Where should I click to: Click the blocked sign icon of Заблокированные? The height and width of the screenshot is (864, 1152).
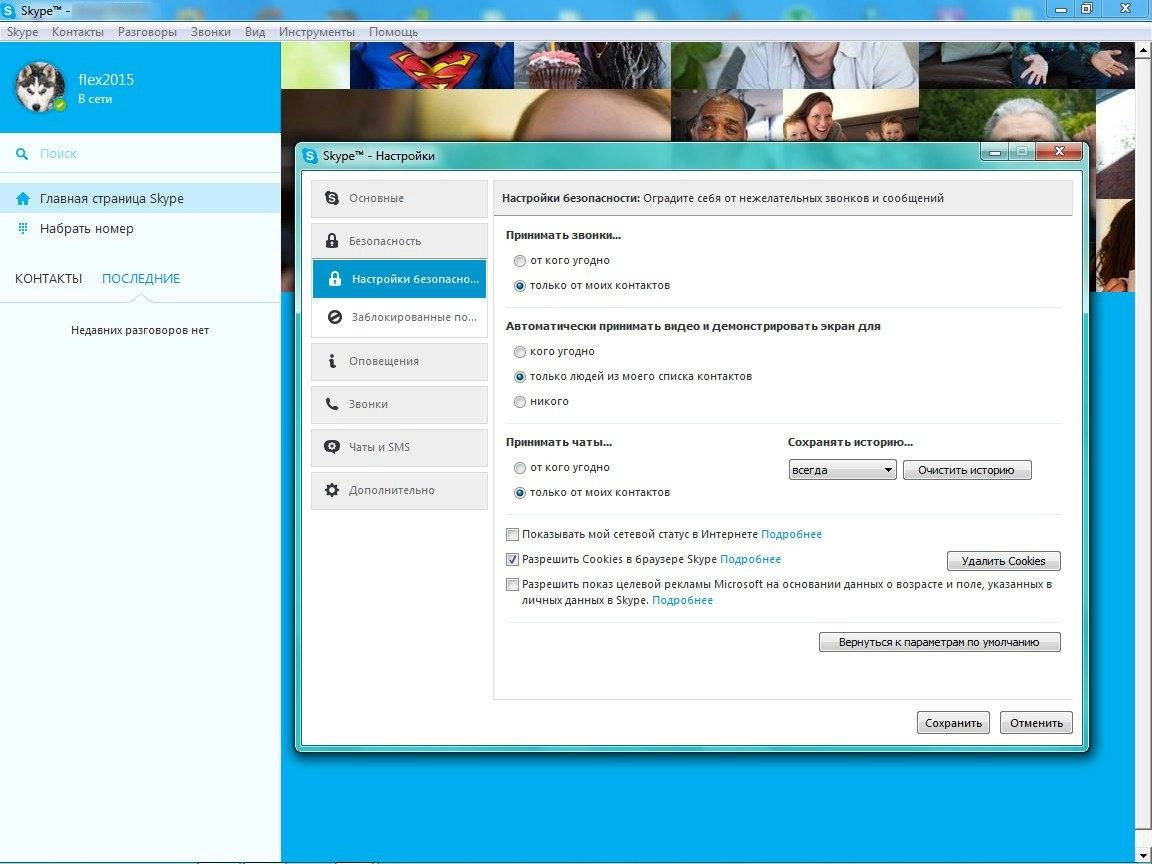334,317
